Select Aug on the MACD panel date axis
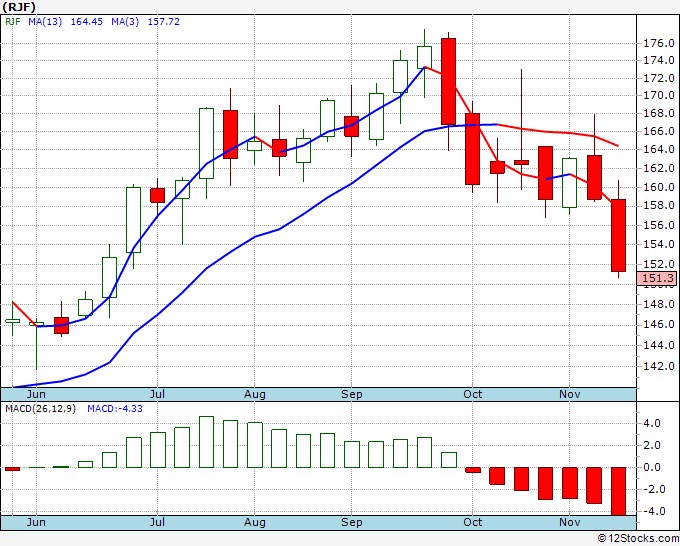The width and height of the screenshot is (680, 546). point(255,522)
